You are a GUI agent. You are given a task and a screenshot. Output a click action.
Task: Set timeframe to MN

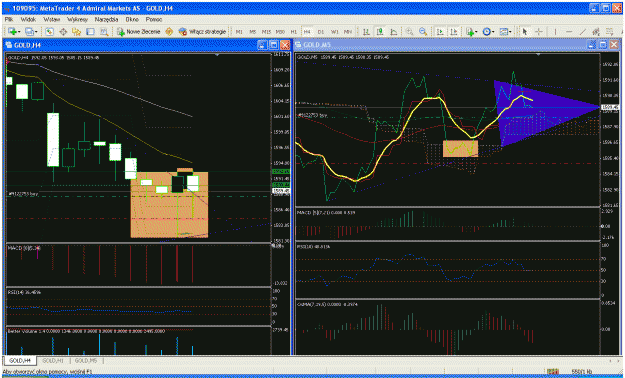[x=348, y=32]
